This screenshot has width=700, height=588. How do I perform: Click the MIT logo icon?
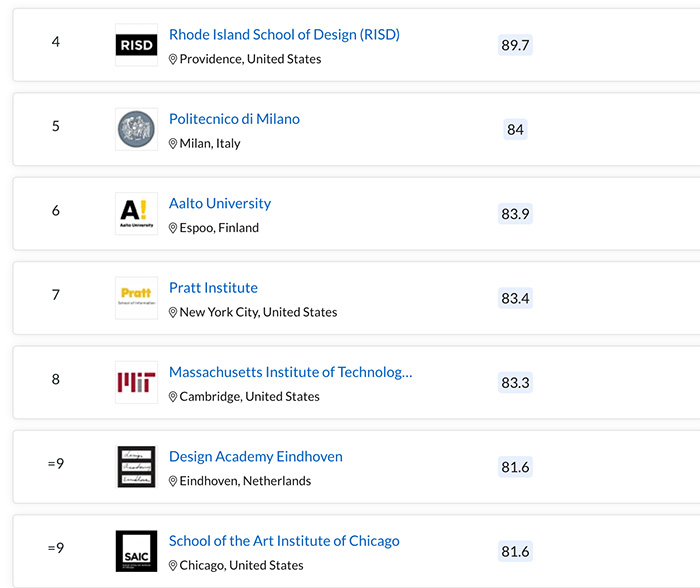[136, 383]
